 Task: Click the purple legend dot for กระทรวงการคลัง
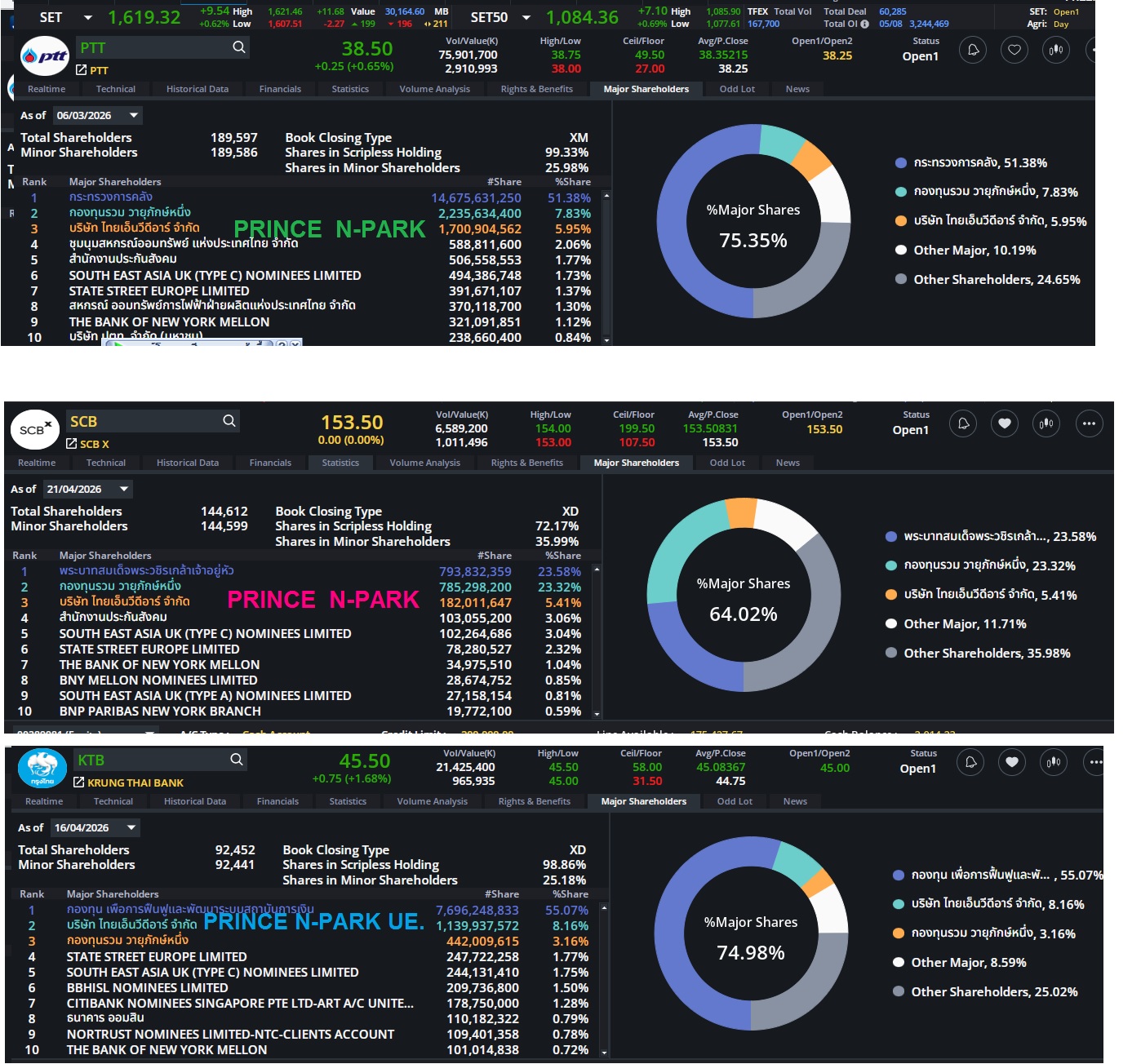click(x=901, y=163)
